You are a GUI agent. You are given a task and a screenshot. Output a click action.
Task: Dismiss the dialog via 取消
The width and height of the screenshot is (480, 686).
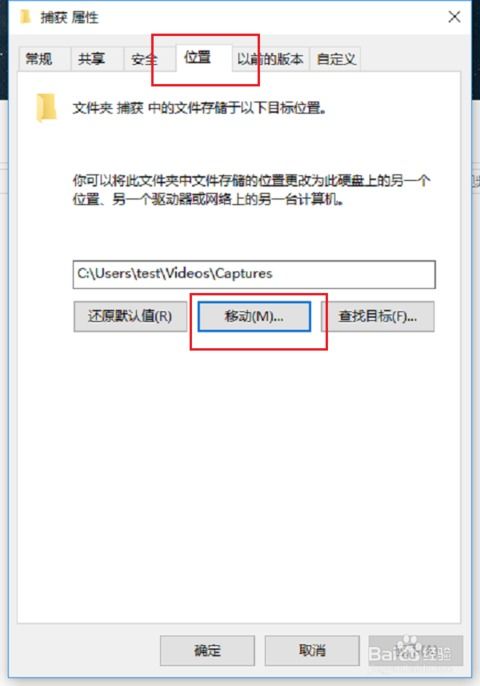[x=312, y=651]
